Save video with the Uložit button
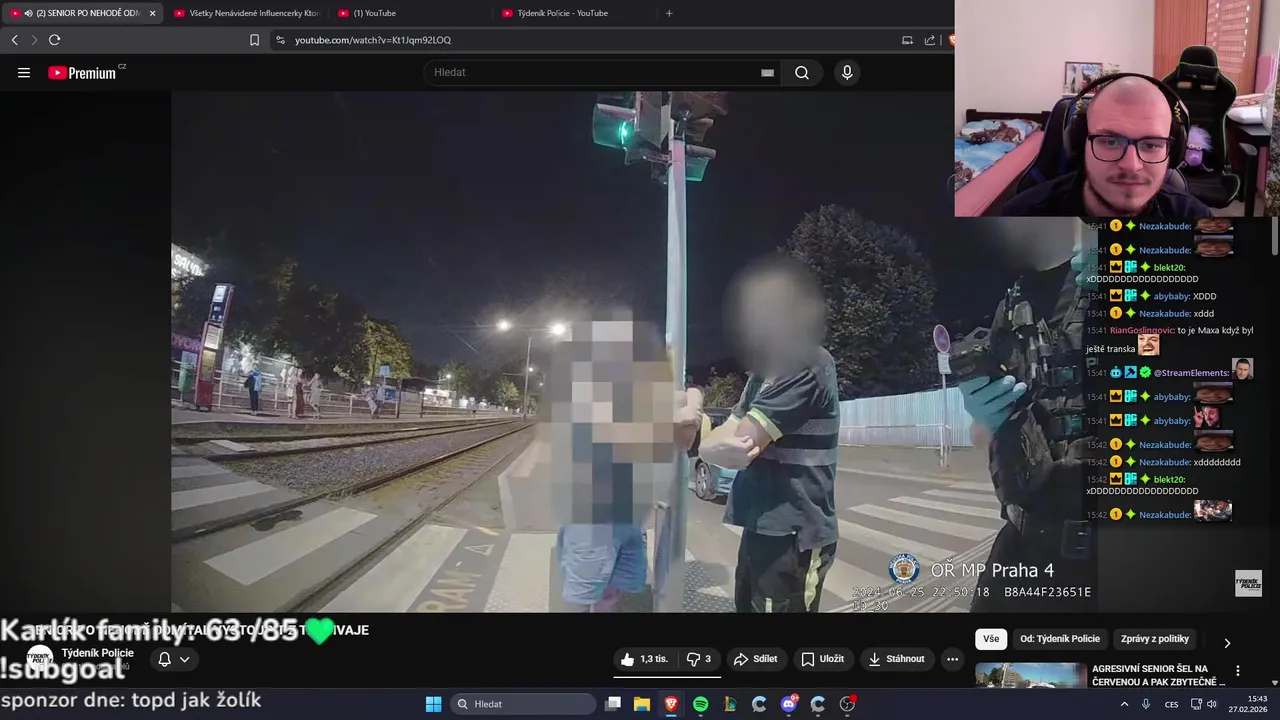Screen dimensions: 1280x720 point(823,659)
